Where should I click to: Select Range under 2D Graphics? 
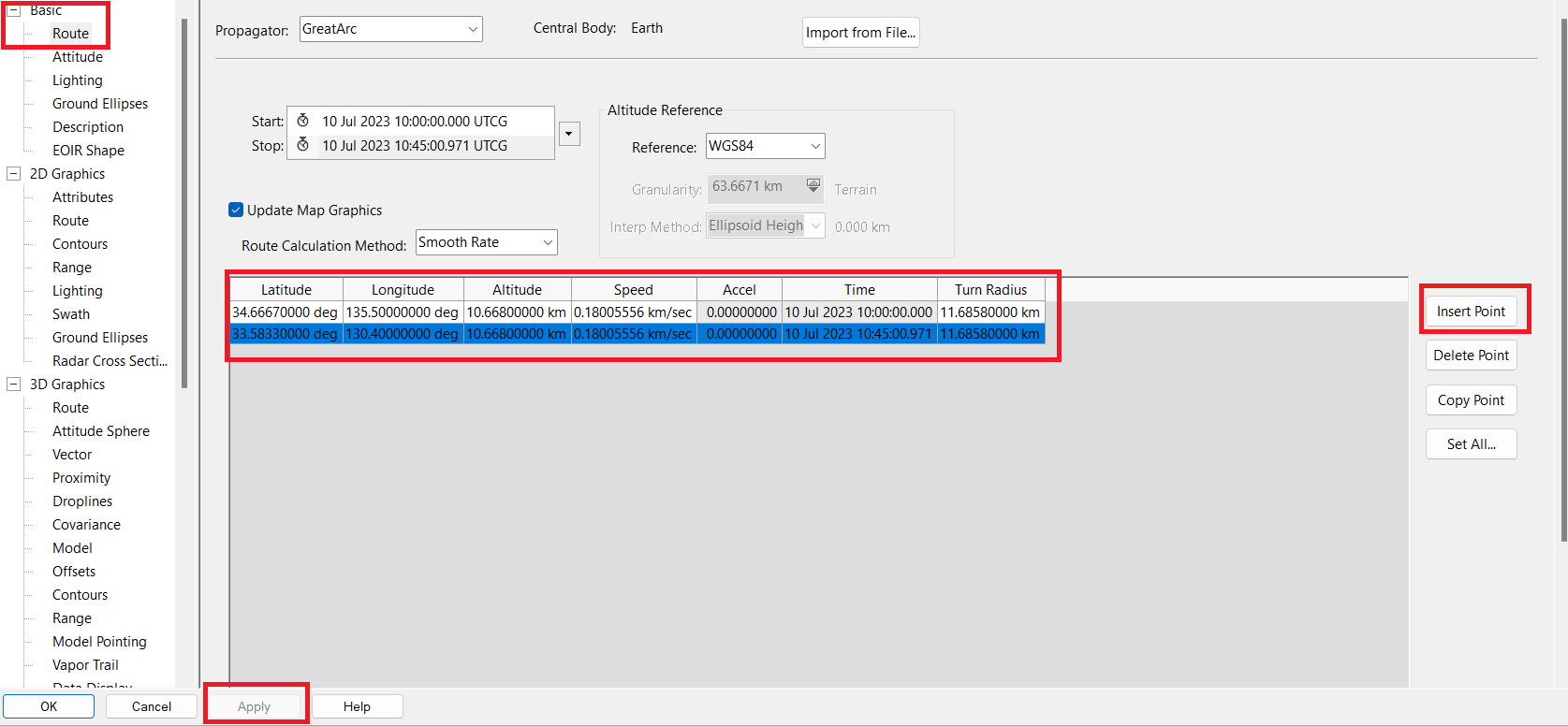(72, 268)
